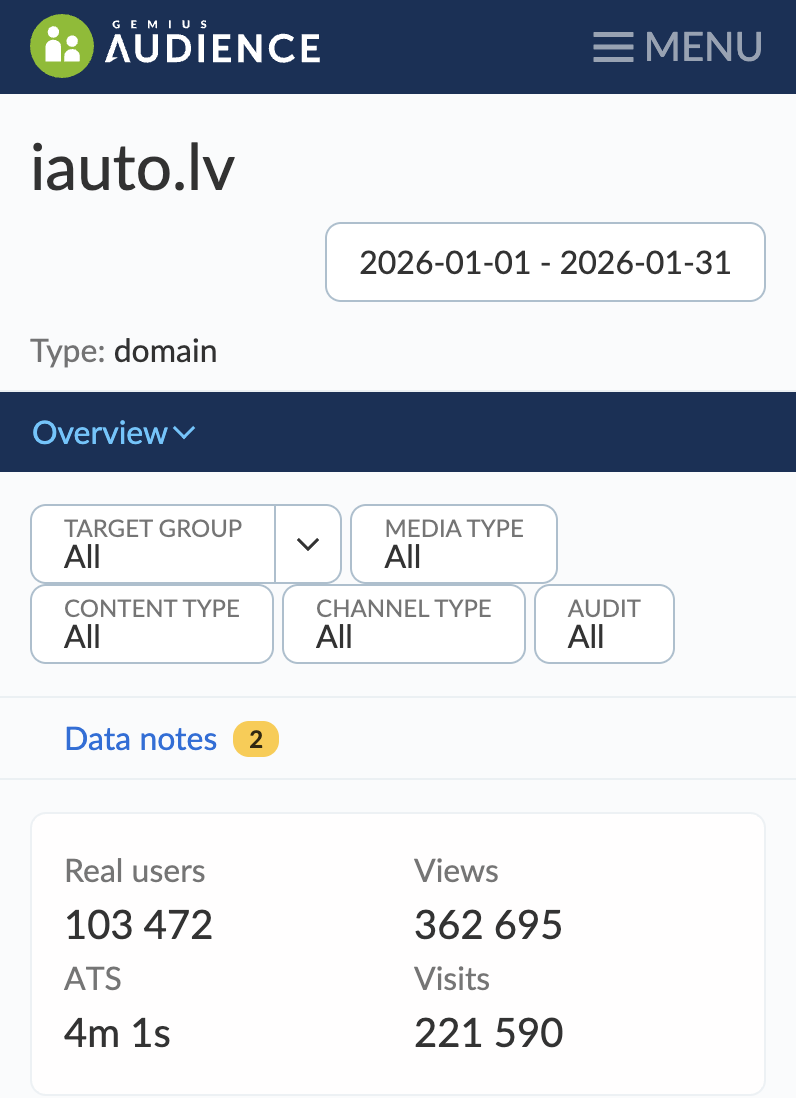The width and height of the screenshot is (796, 1098).
Task: Click the chevron next to Overview
Action: (x=185, y=433)
